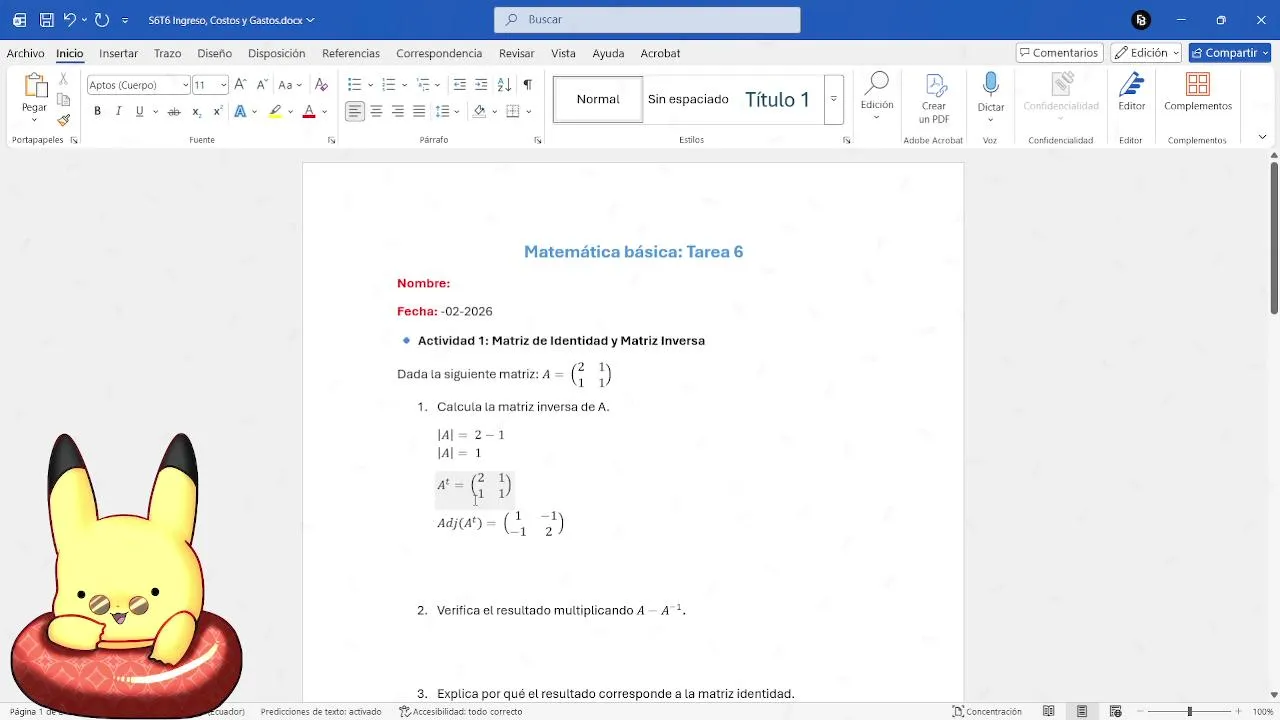
Task: Click the Redo icon in title bar
Action: point(102,20)
